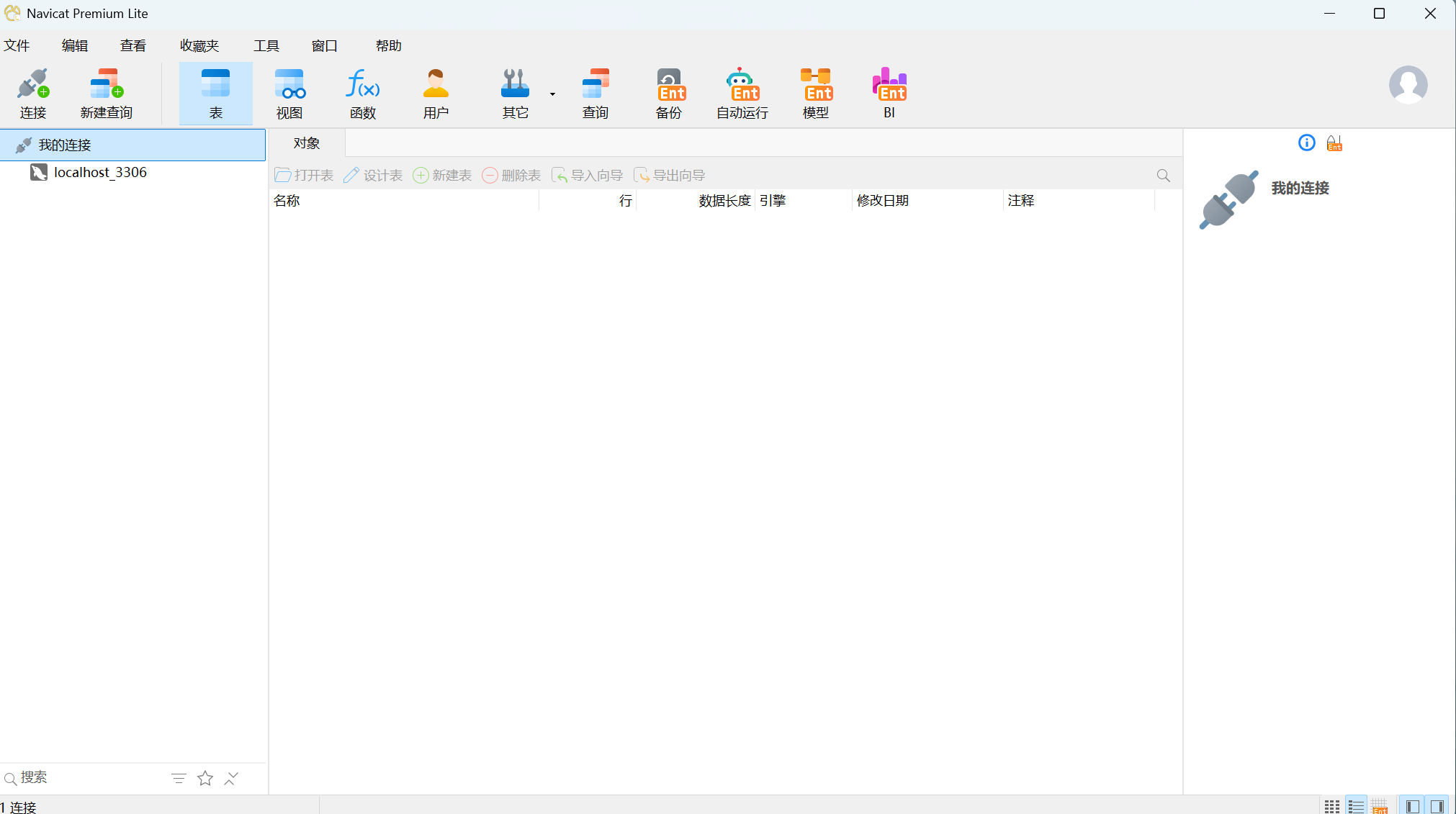Toggle the right information pane visibility
This screenshot has height=814, width=1456.
[1437, 806]
